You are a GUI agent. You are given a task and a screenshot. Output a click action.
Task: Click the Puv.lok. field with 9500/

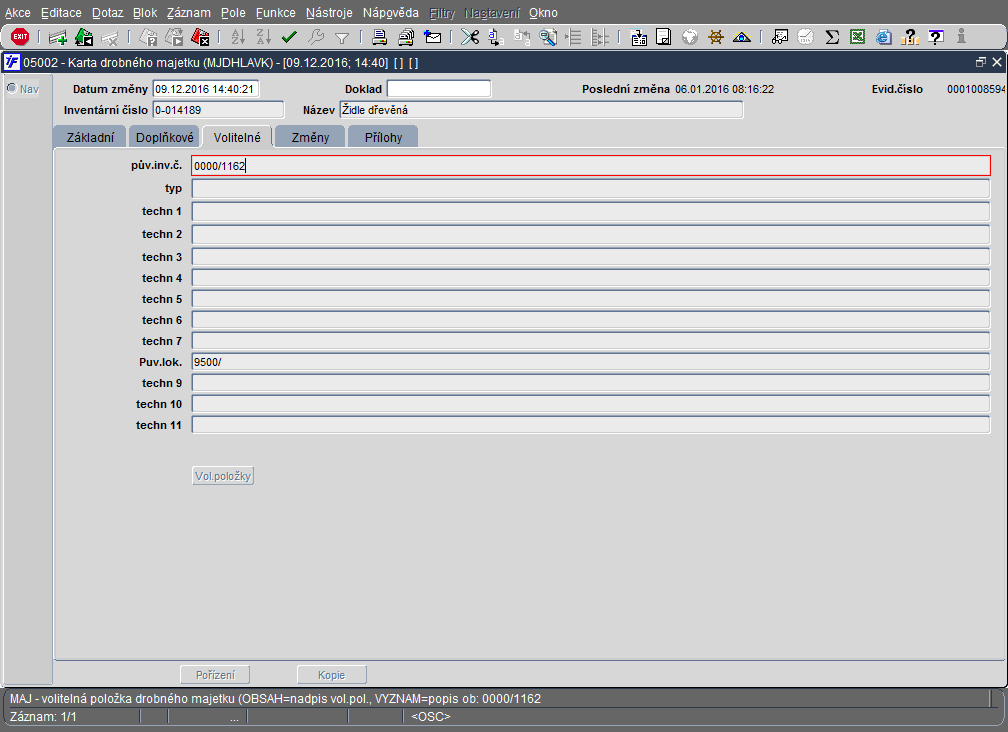[x=591, y=362]
